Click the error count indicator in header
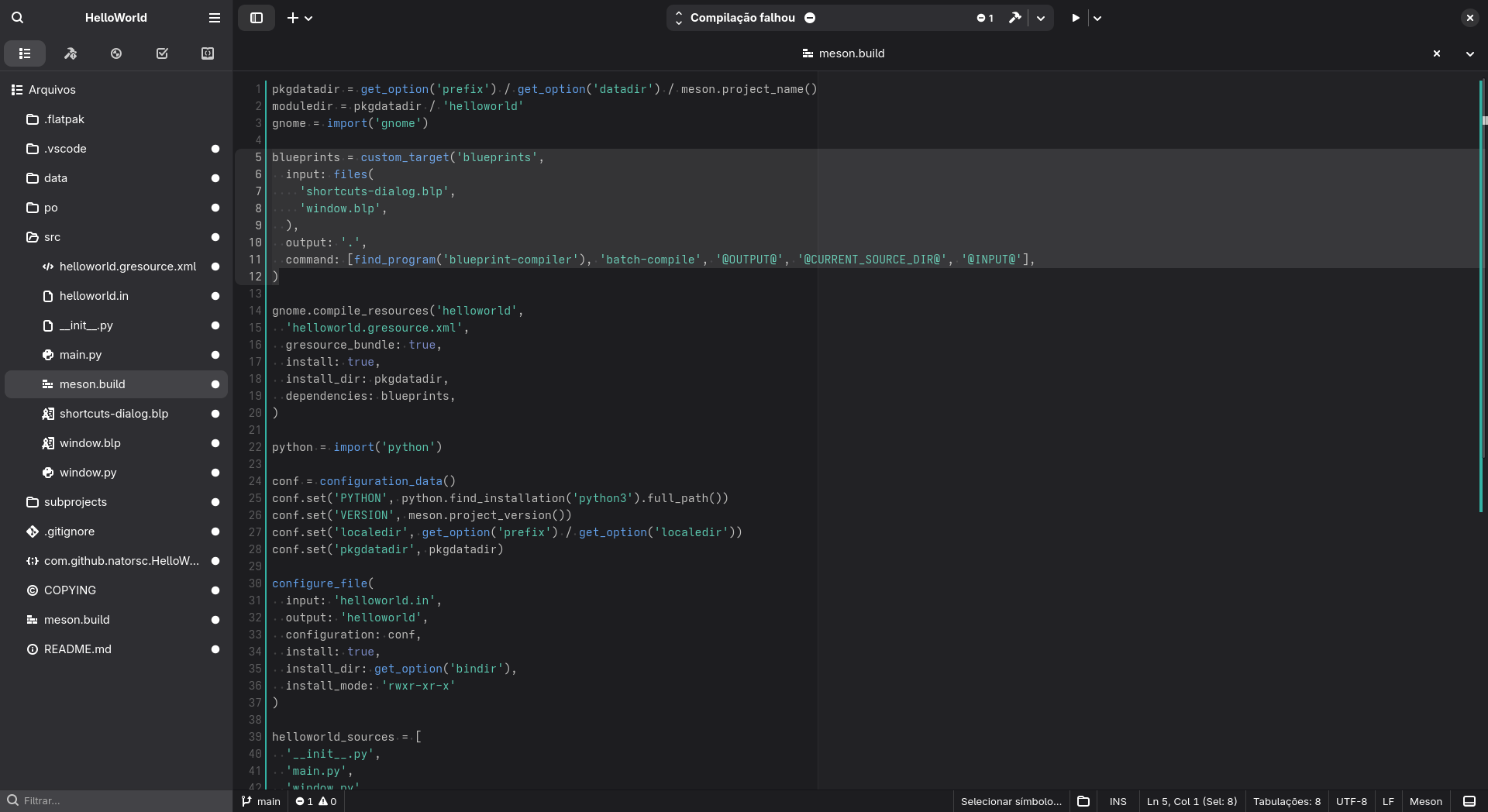The height and width of the screenshot is (812, 1488). (x=985, y=18)
